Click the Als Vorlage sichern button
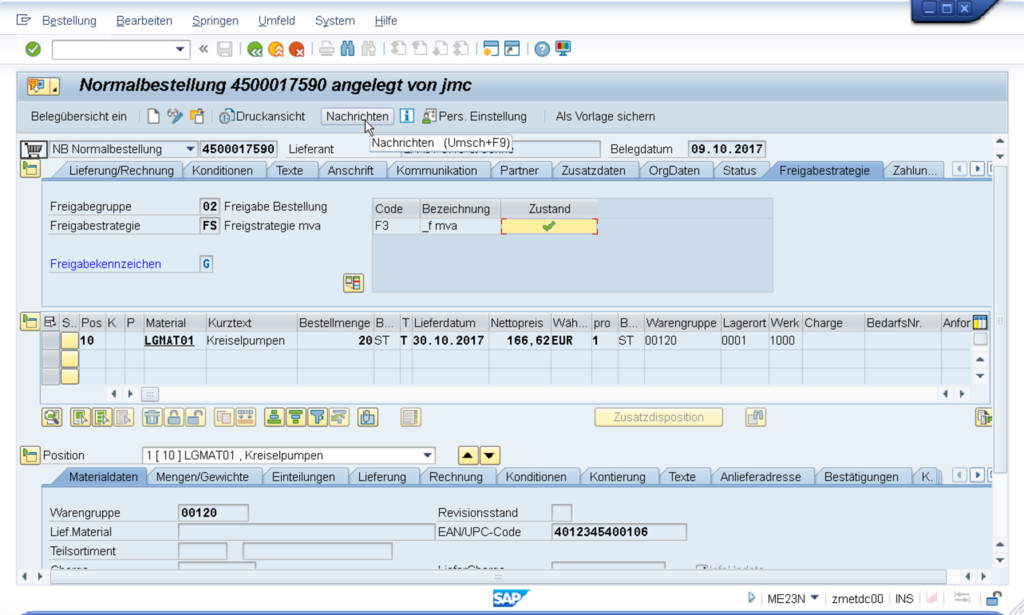Viewport: 1024px width, 615px height. [x=605, y=116]
